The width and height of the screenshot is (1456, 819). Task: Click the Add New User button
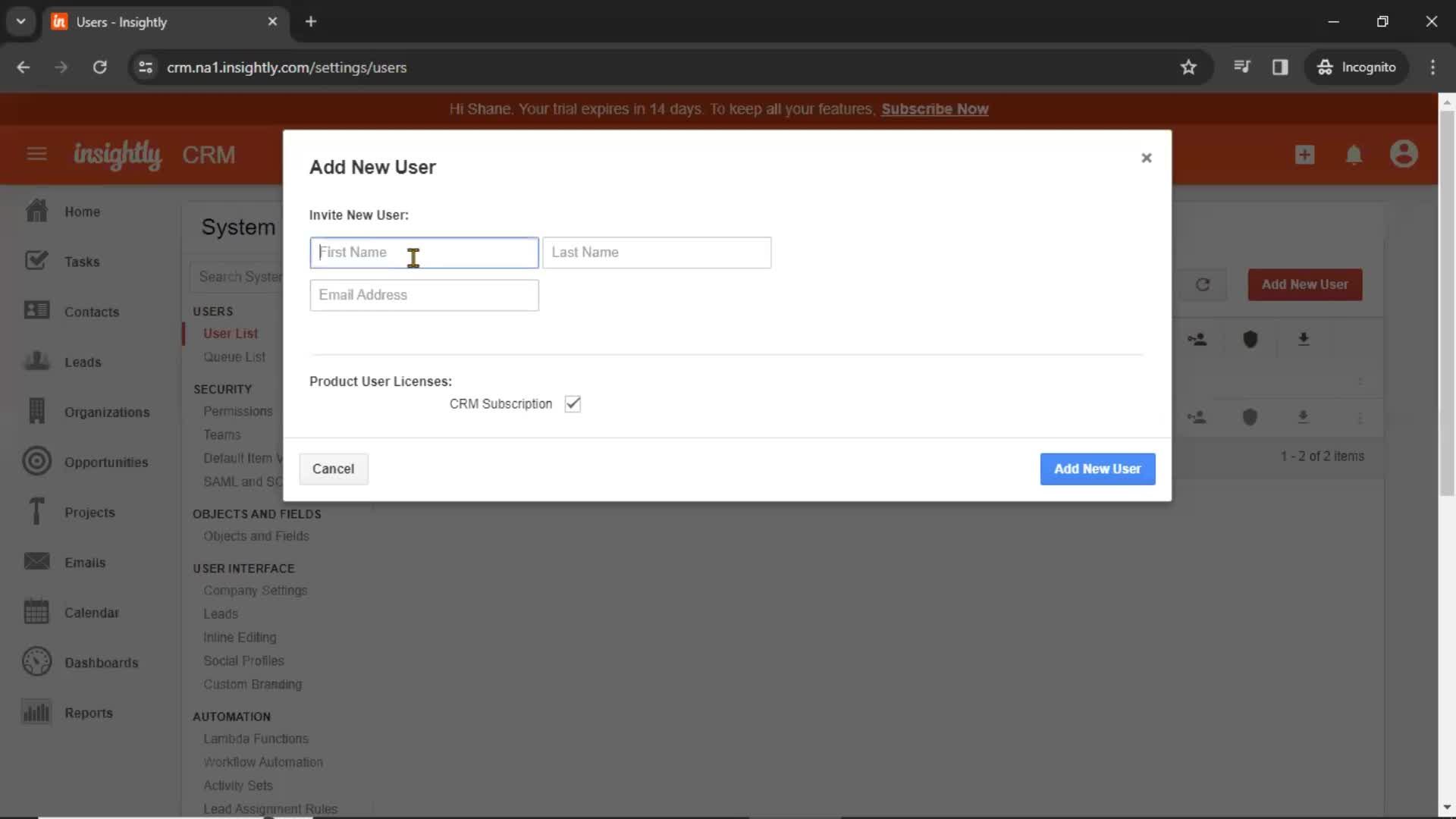pos(1097,468)
